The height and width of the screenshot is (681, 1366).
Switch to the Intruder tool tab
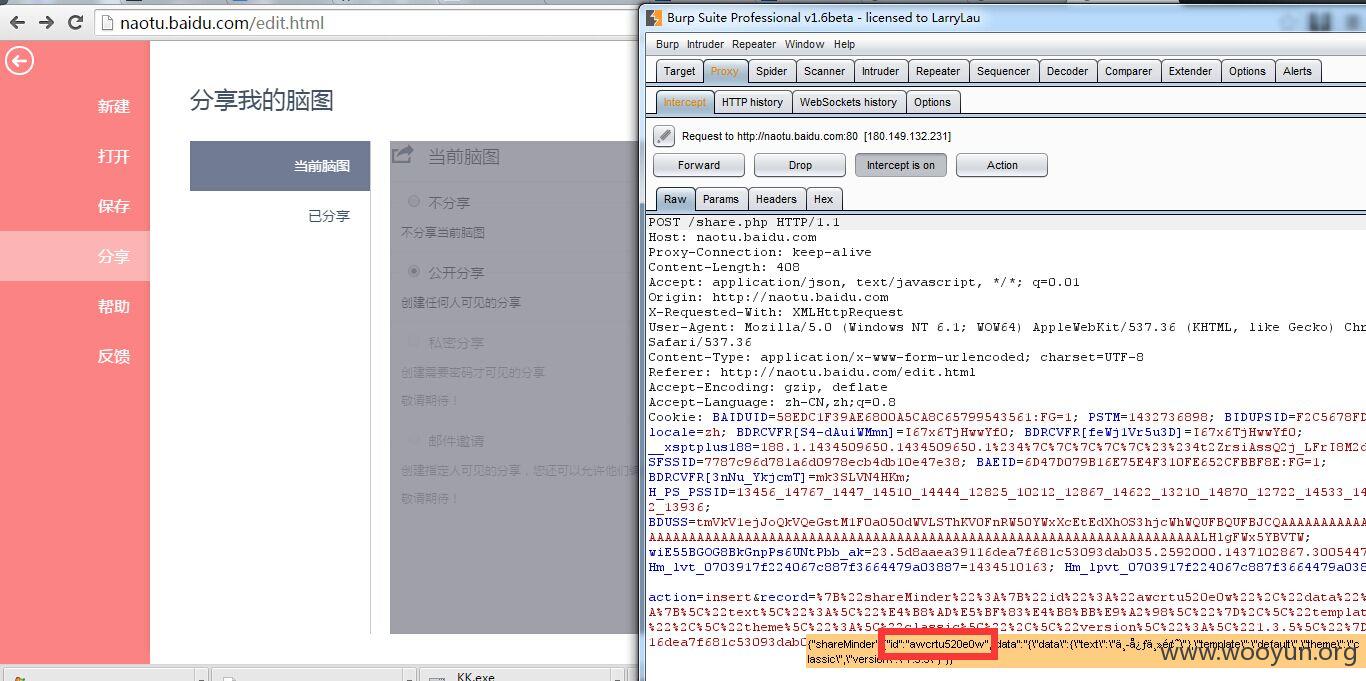tap(880, 71)
